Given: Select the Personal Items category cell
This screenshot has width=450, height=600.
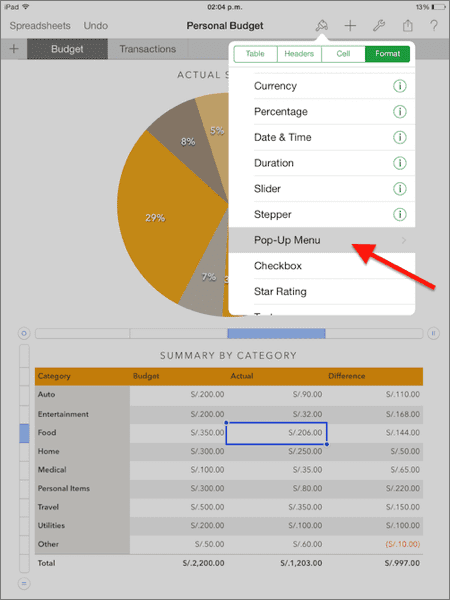Looking at the screenshot, I should (x=82, y=489).
